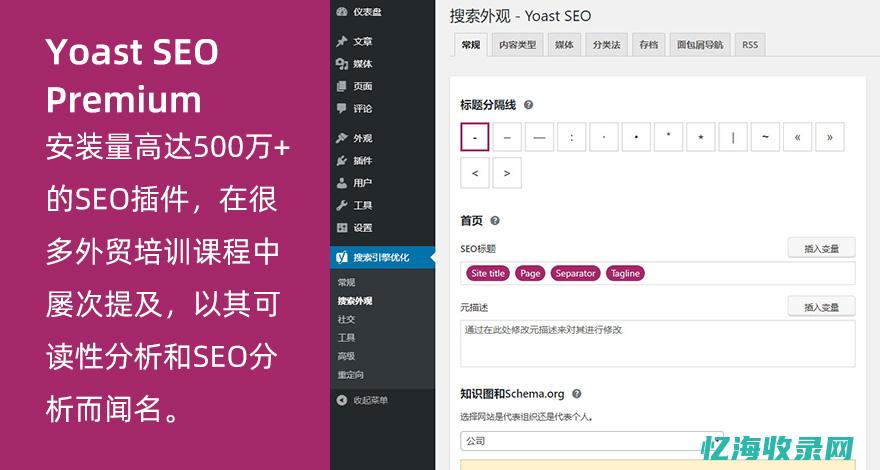Click 插入变量 button for SEO标题

pos(822,248)
